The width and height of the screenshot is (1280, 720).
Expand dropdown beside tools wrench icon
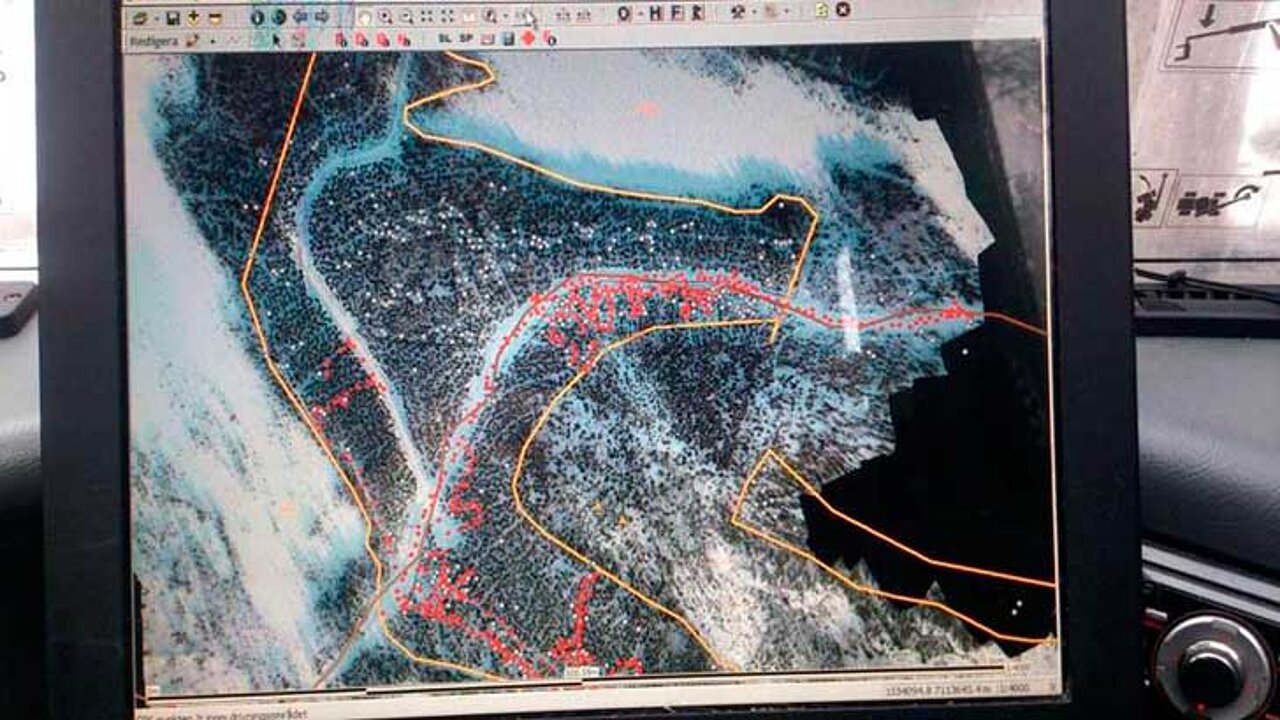pyautogui.click(x=754, y=12)
